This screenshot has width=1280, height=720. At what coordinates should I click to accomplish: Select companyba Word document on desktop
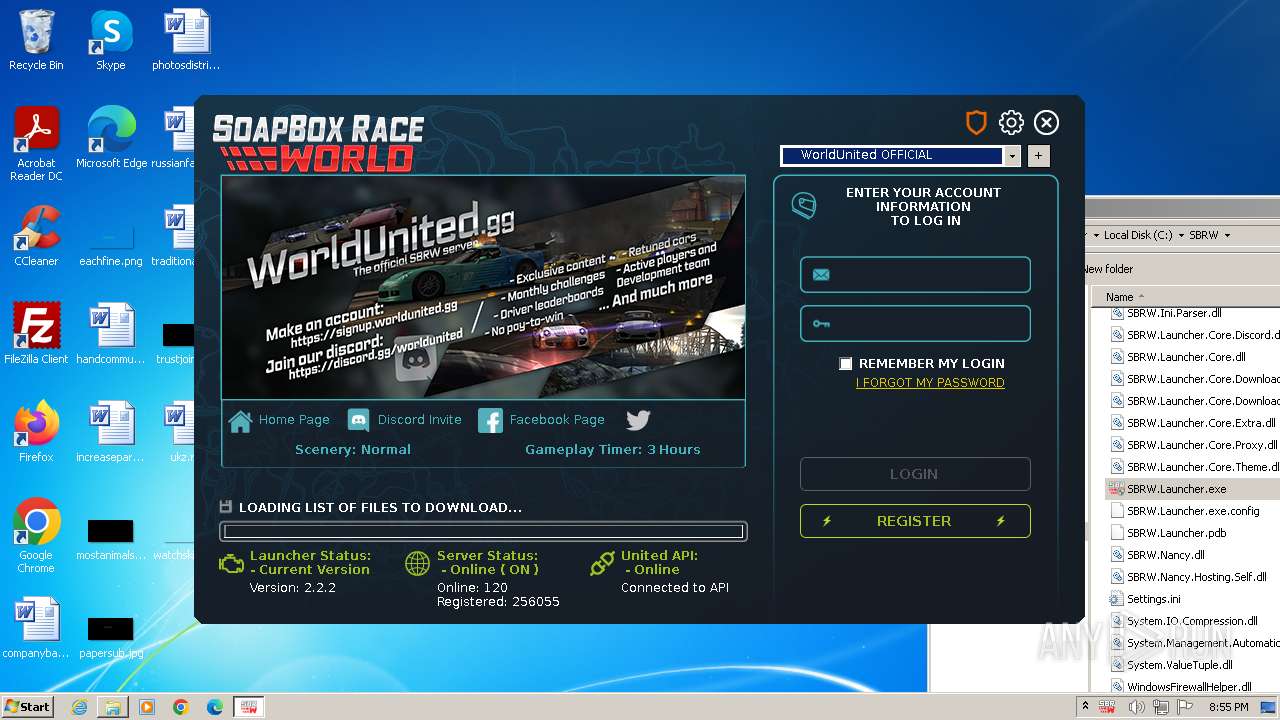tap(36, 629)
